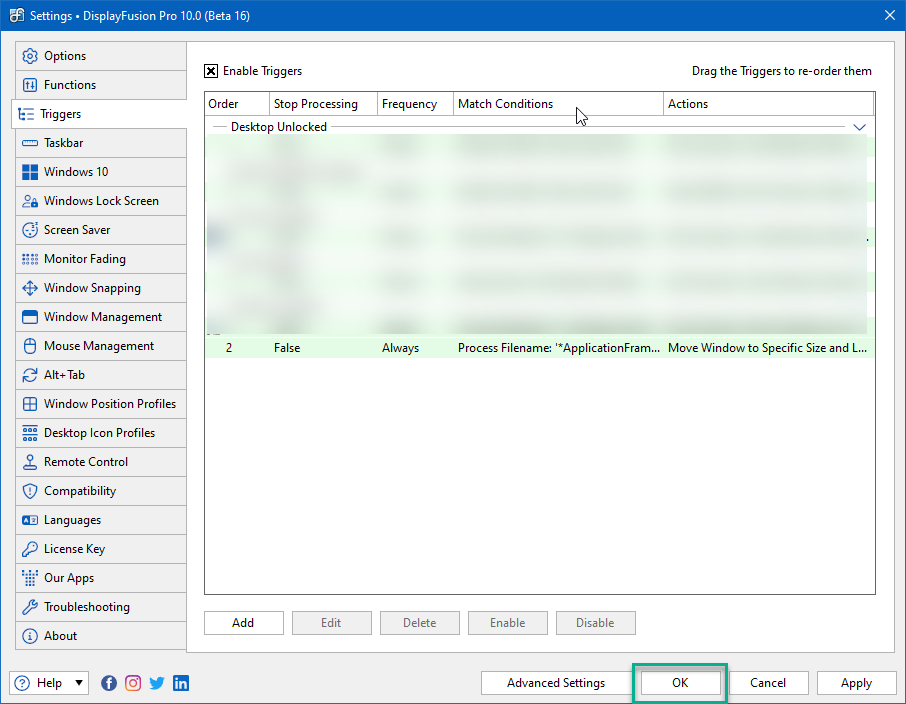
Task: Open the LinkedIn link icon
Action: [181, 683]
